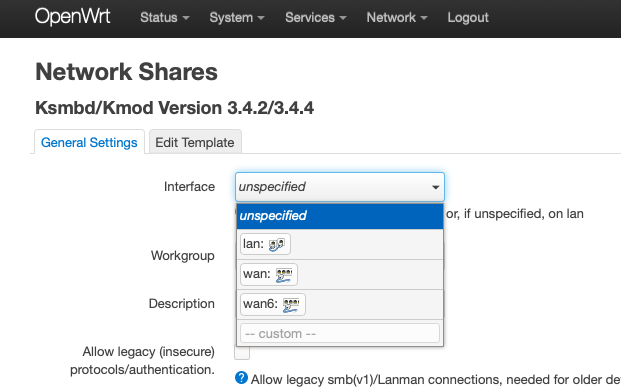The image size is (621, 388).
Task: Click the Allow legacy smb(v1)/Lanman help text
Action: coord(436,379)
